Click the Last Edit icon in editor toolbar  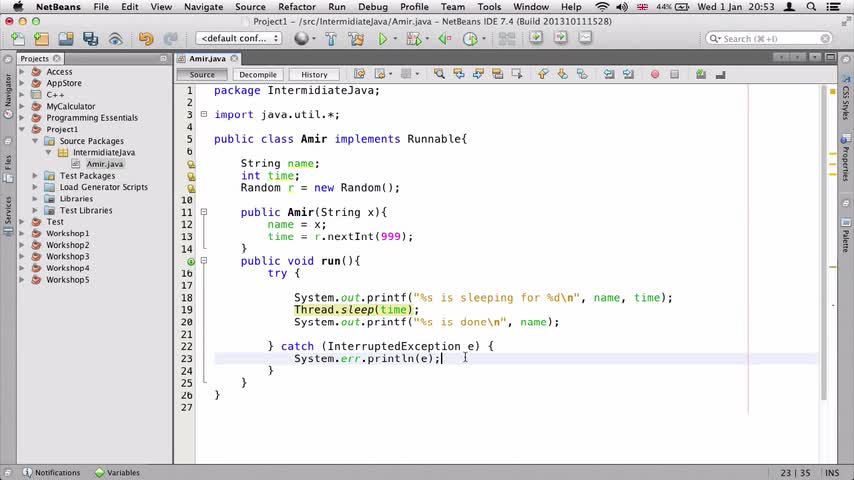point(359,74)
